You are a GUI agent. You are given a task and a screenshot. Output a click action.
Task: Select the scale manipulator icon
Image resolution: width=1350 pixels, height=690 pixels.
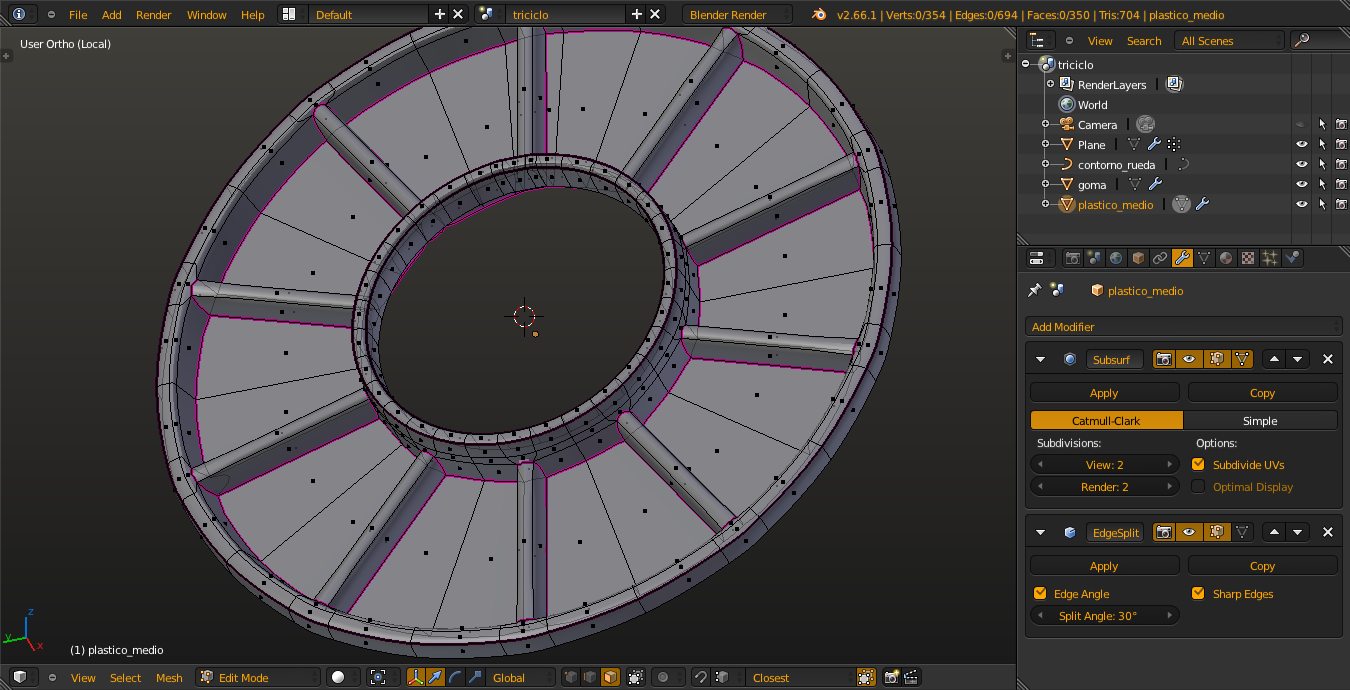click(x=476, y=677)
